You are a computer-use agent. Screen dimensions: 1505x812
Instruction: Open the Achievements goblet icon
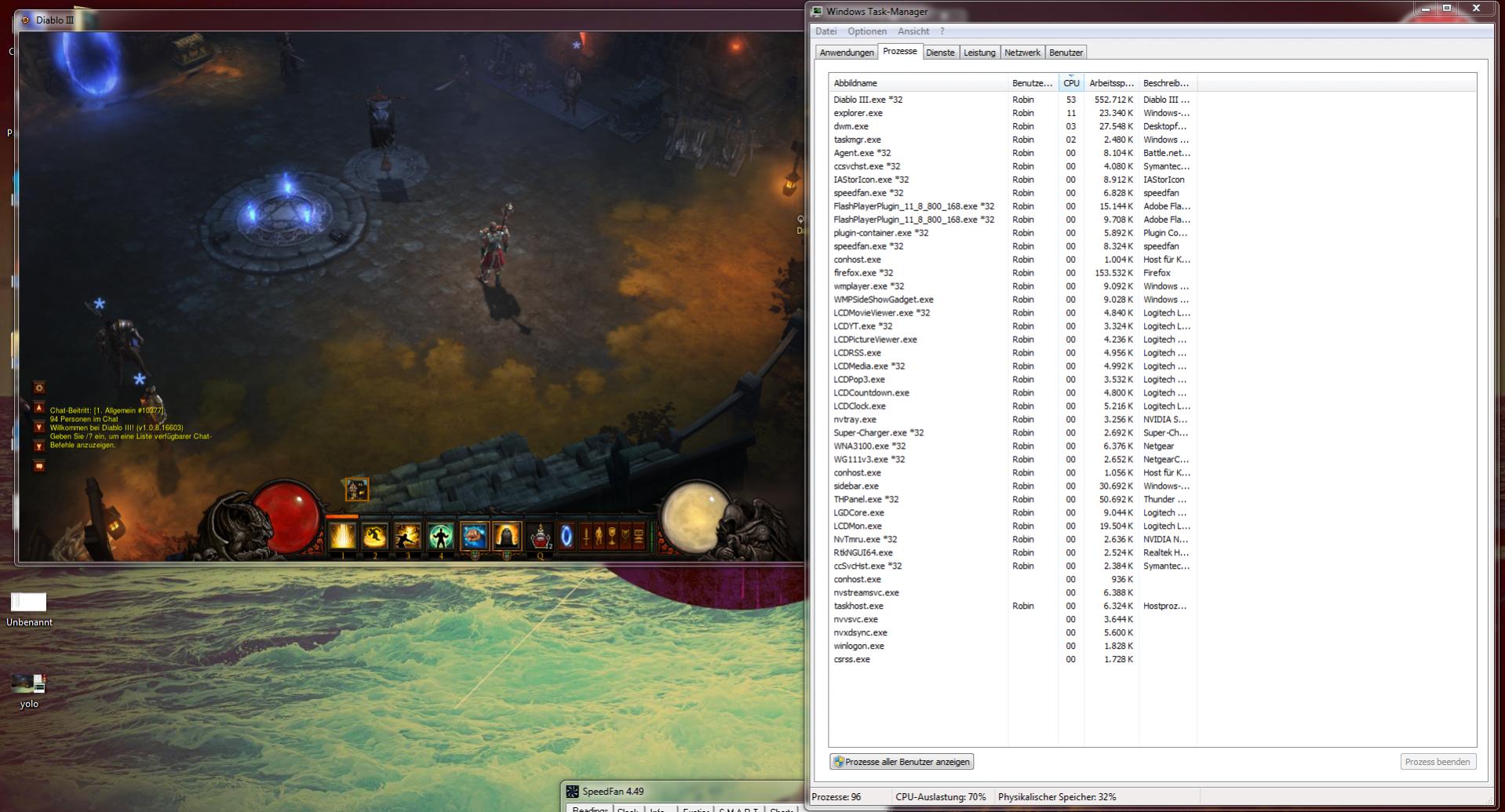point(612,537)
